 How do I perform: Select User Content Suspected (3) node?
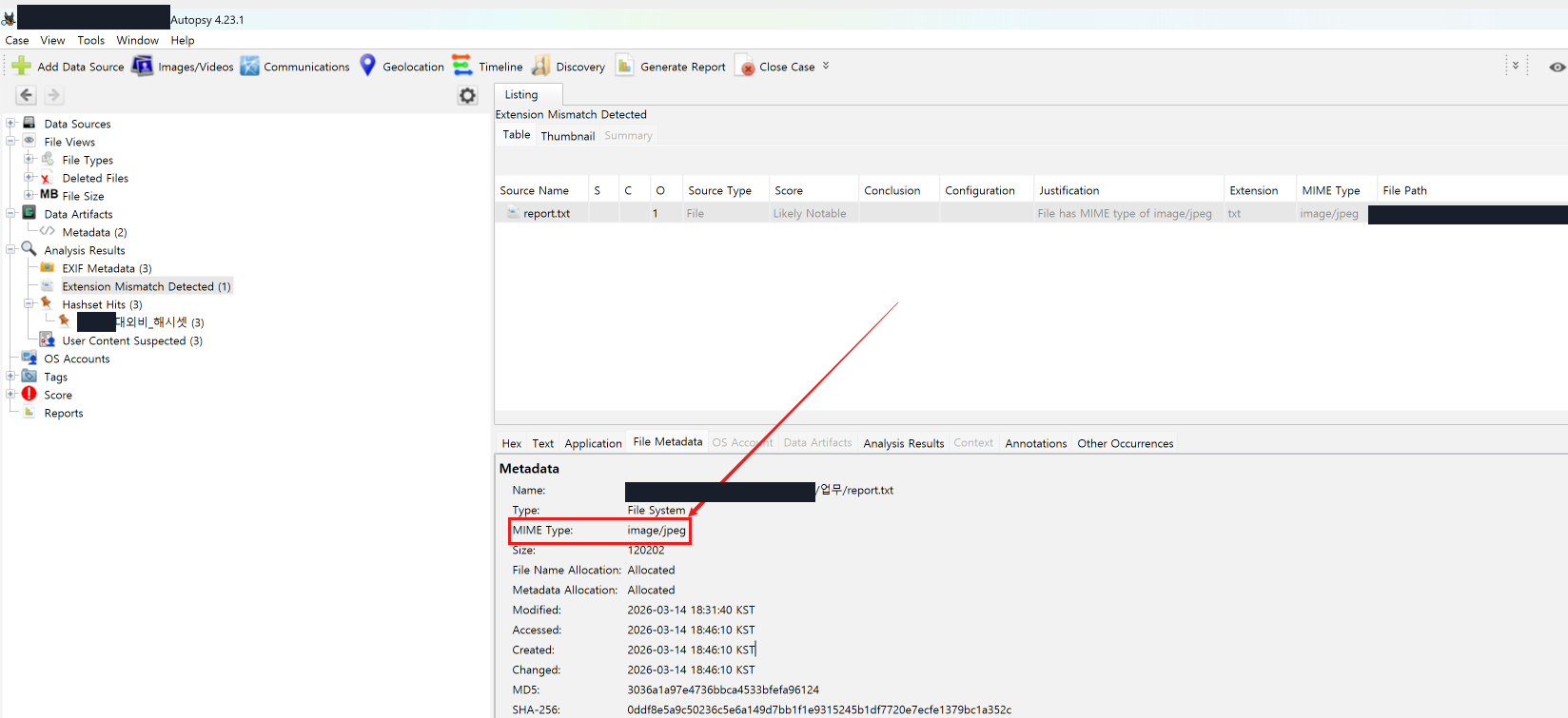[x=132, y=340]
